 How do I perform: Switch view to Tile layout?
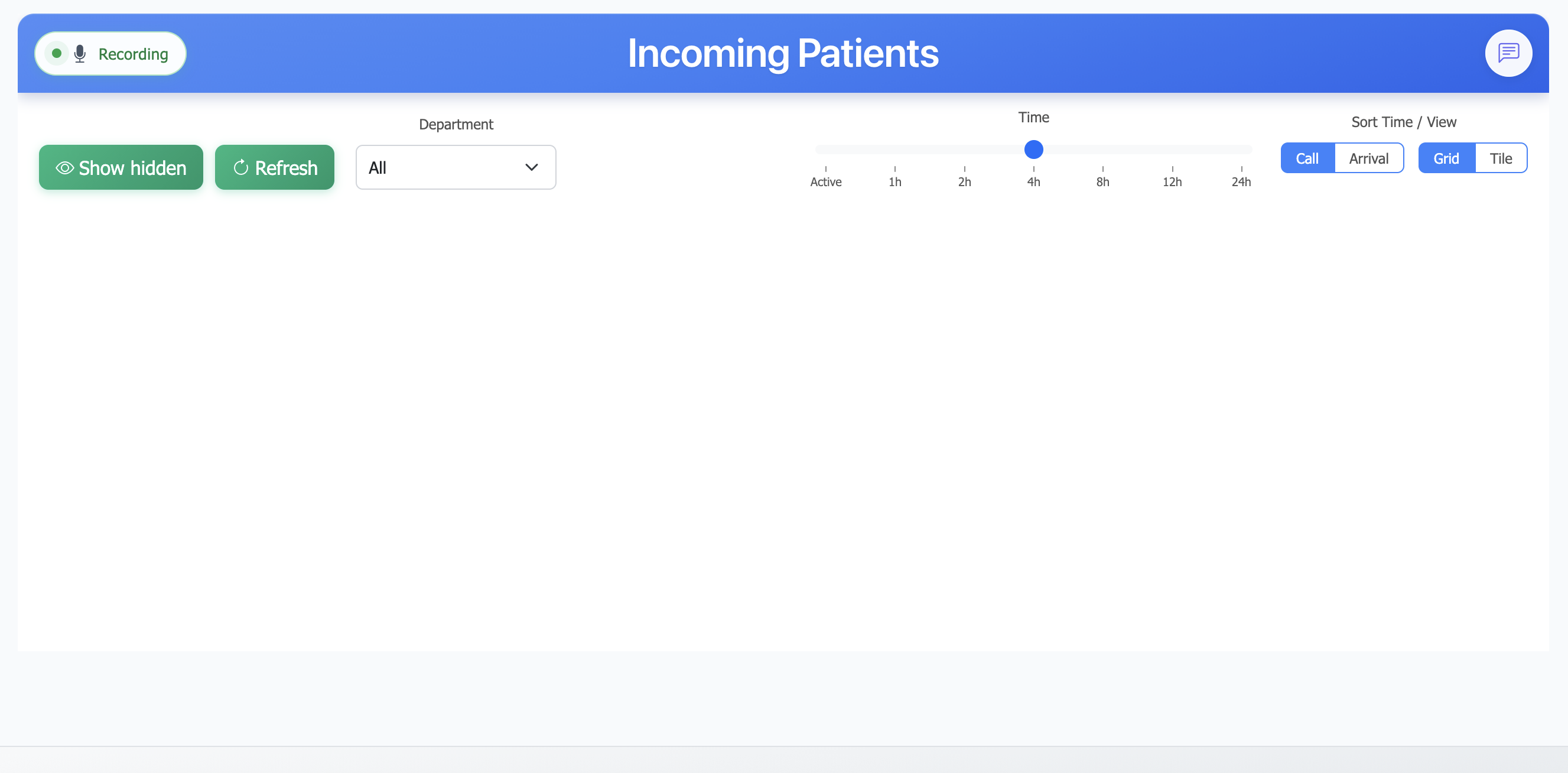pyautogui.click(x=1501, y=158)
